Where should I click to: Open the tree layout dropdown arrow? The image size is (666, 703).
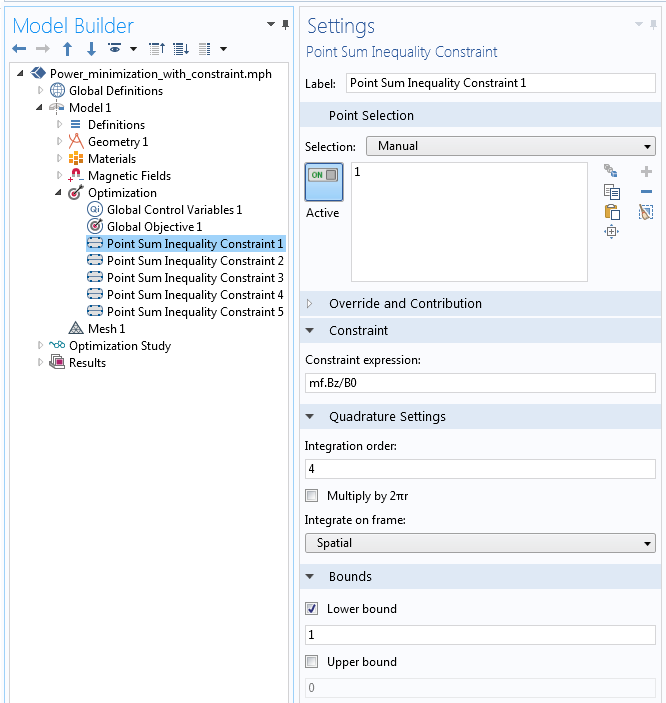pyautogui.click(x=223, y=48)
